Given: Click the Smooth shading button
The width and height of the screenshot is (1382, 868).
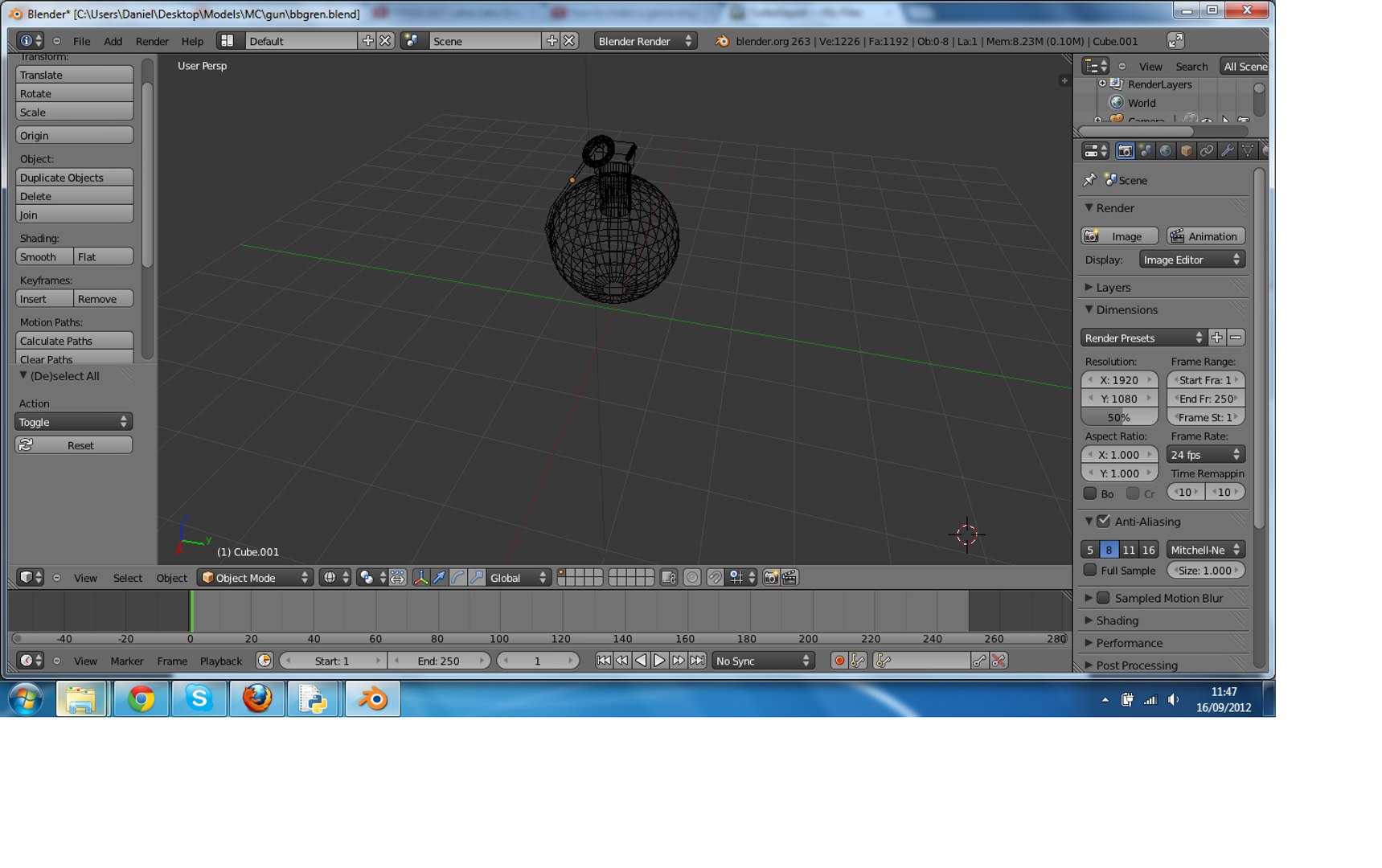Looking at the screenshot, I should click(x=44, y=256).
